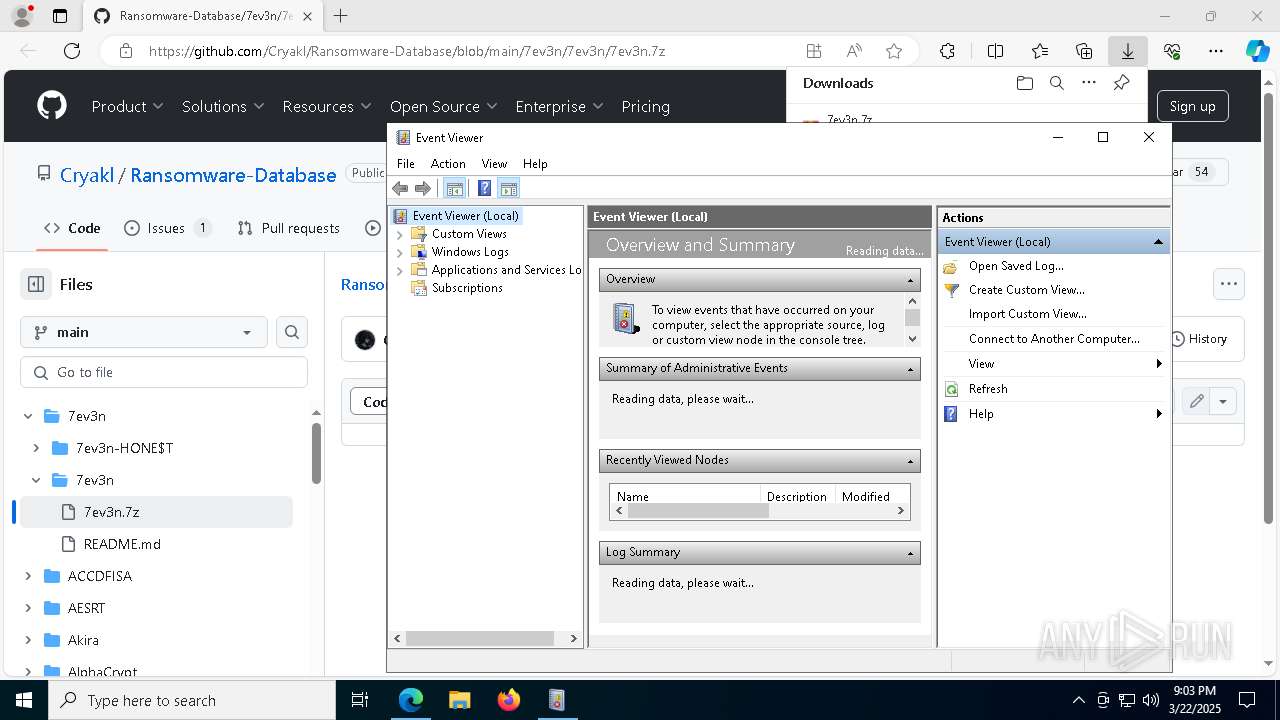Viewport: 1280px width, 720px height.
Task: Select Subscriptions in console tree
Action: (x=467, y=287)
